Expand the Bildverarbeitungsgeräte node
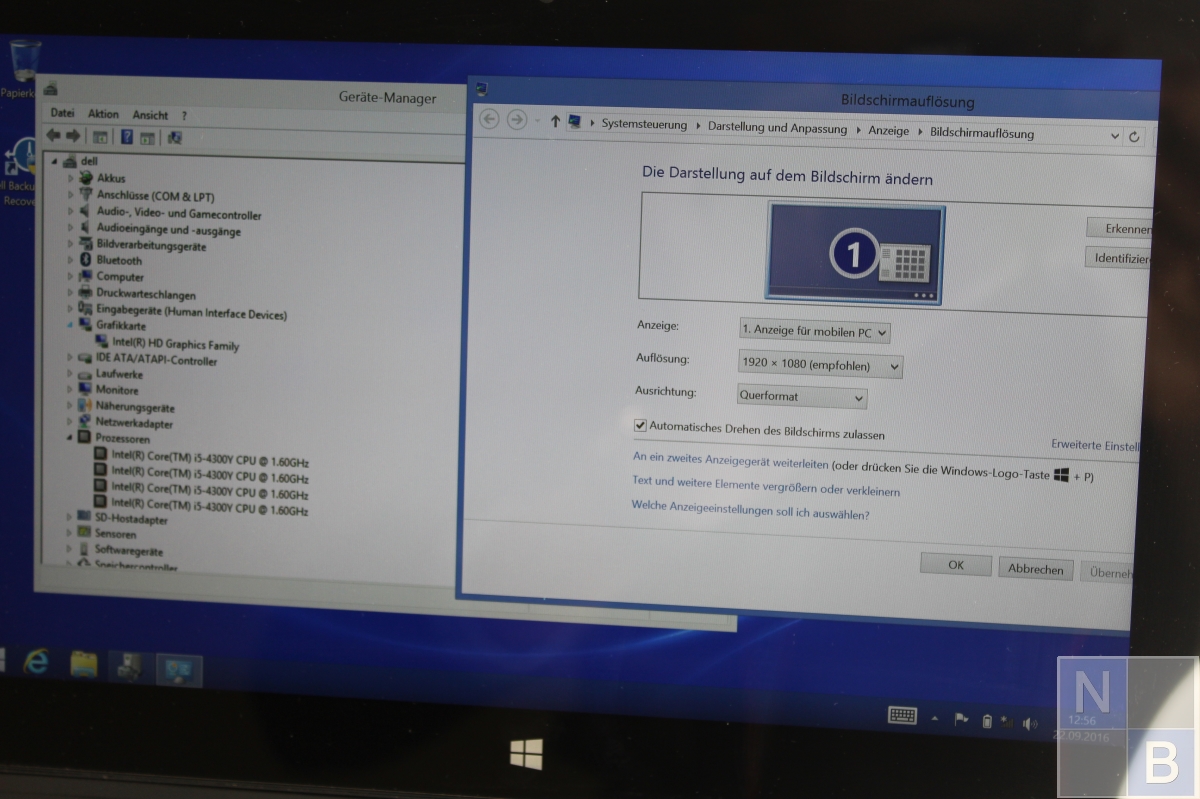This screenshot has width=1200, height=799. 71,244
